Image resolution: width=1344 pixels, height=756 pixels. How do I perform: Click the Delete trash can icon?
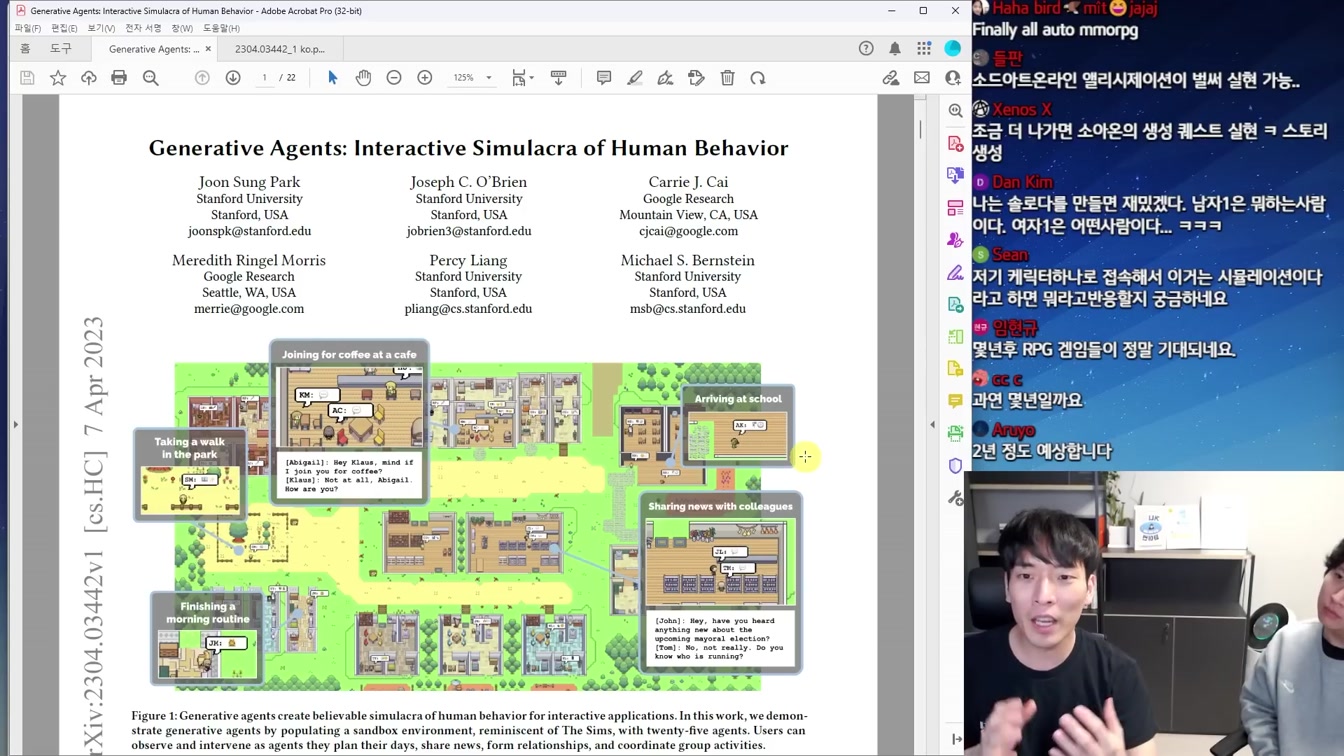728,78
